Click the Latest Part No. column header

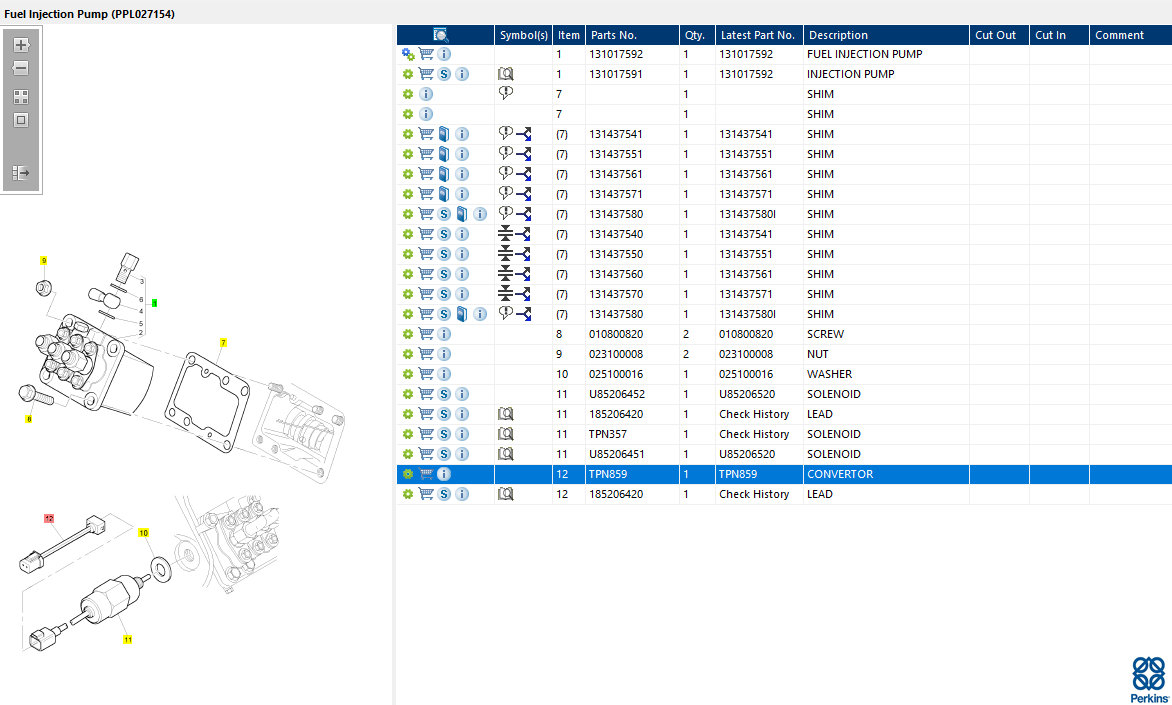[757, 35]
